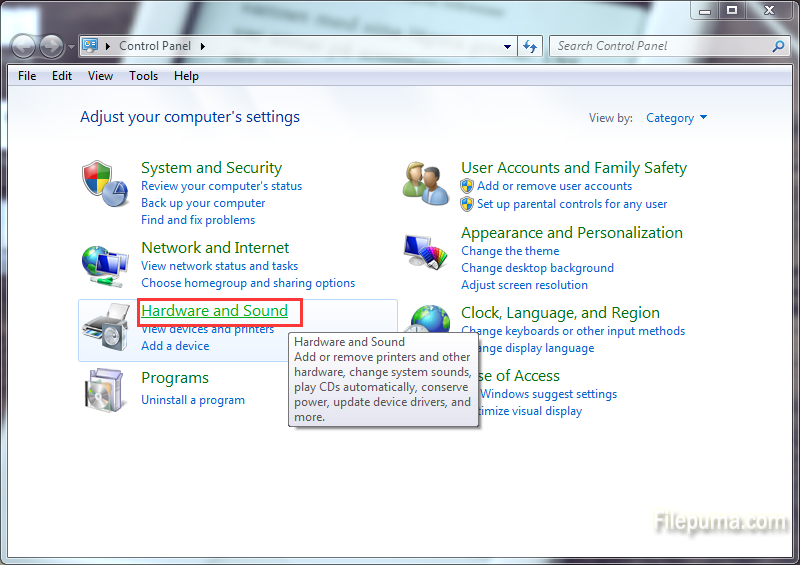Open Add or remove user accounts

tap(554, 186)
